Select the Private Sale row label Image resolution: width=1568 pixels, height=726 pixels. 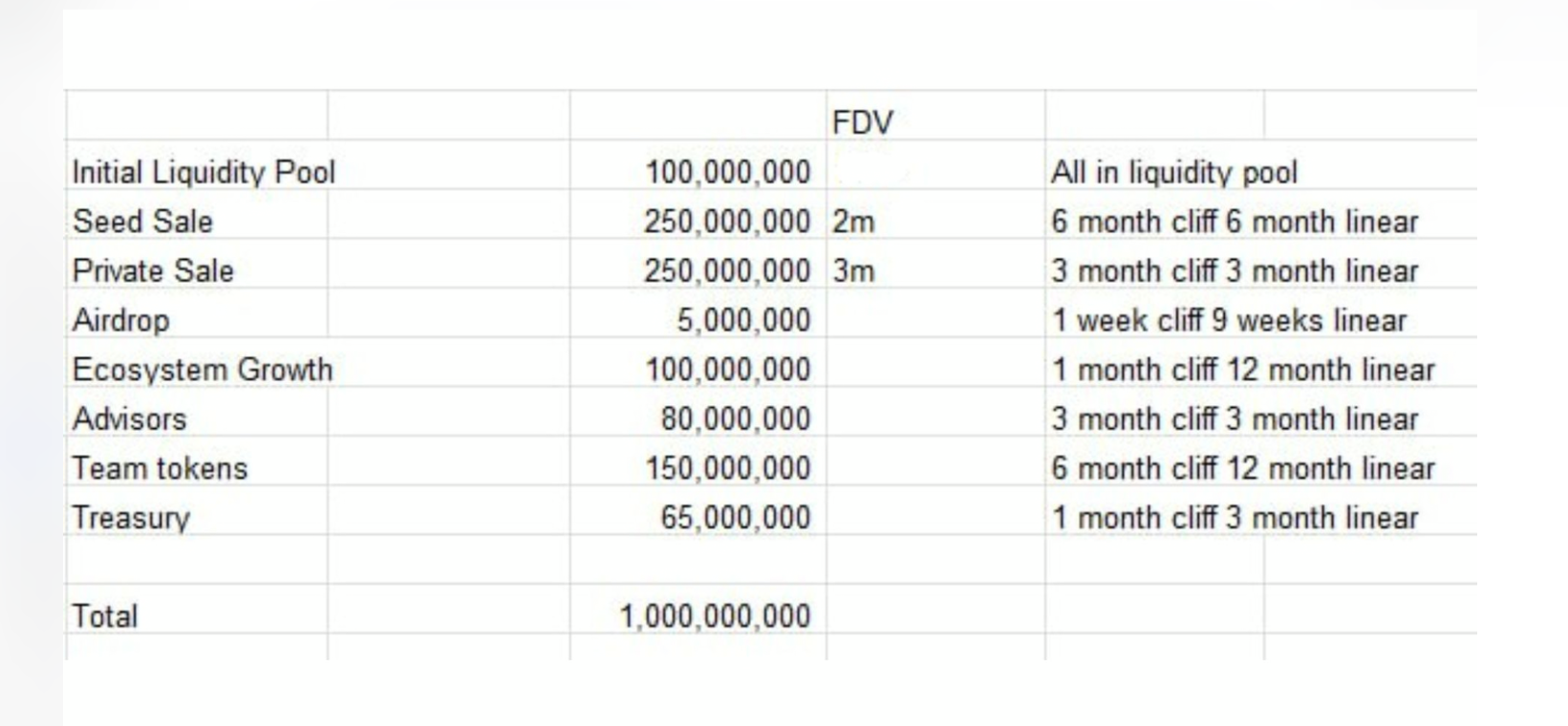pos(153,271)
